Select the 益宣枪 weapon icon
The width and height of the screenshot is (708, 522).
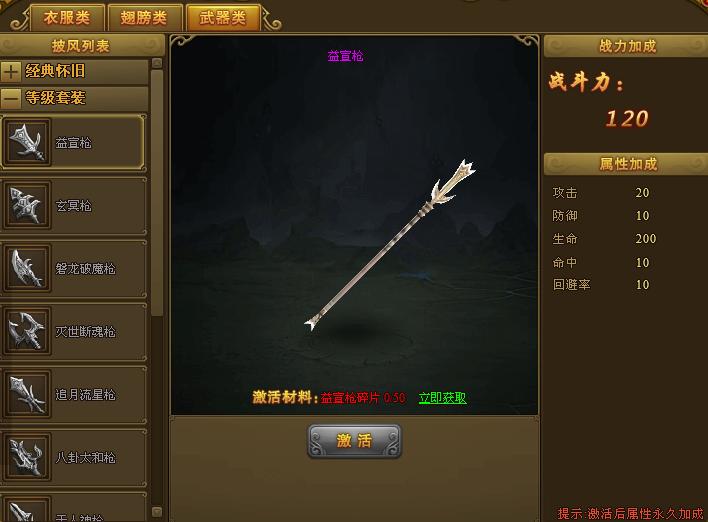click(27, 142)
